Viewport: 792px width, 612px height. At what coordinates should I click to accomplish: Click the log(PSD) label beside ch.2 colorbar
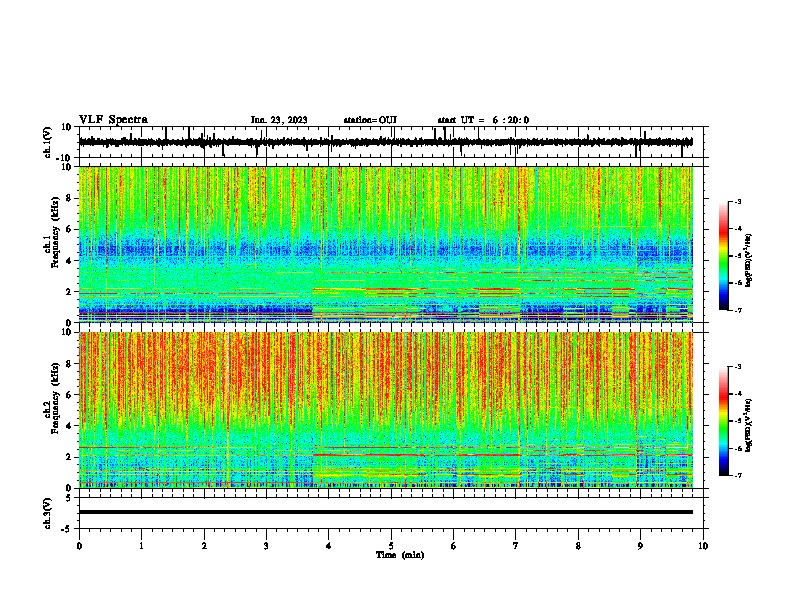coord(749,425)
